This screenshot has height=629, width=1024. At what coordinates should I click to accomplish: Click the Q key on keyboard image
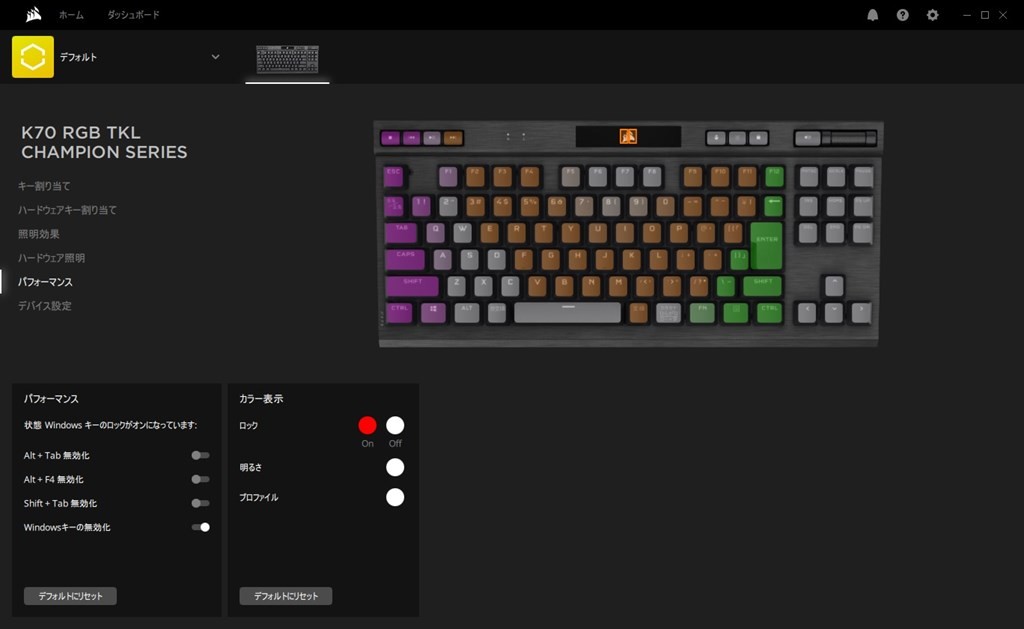point(436,232)
